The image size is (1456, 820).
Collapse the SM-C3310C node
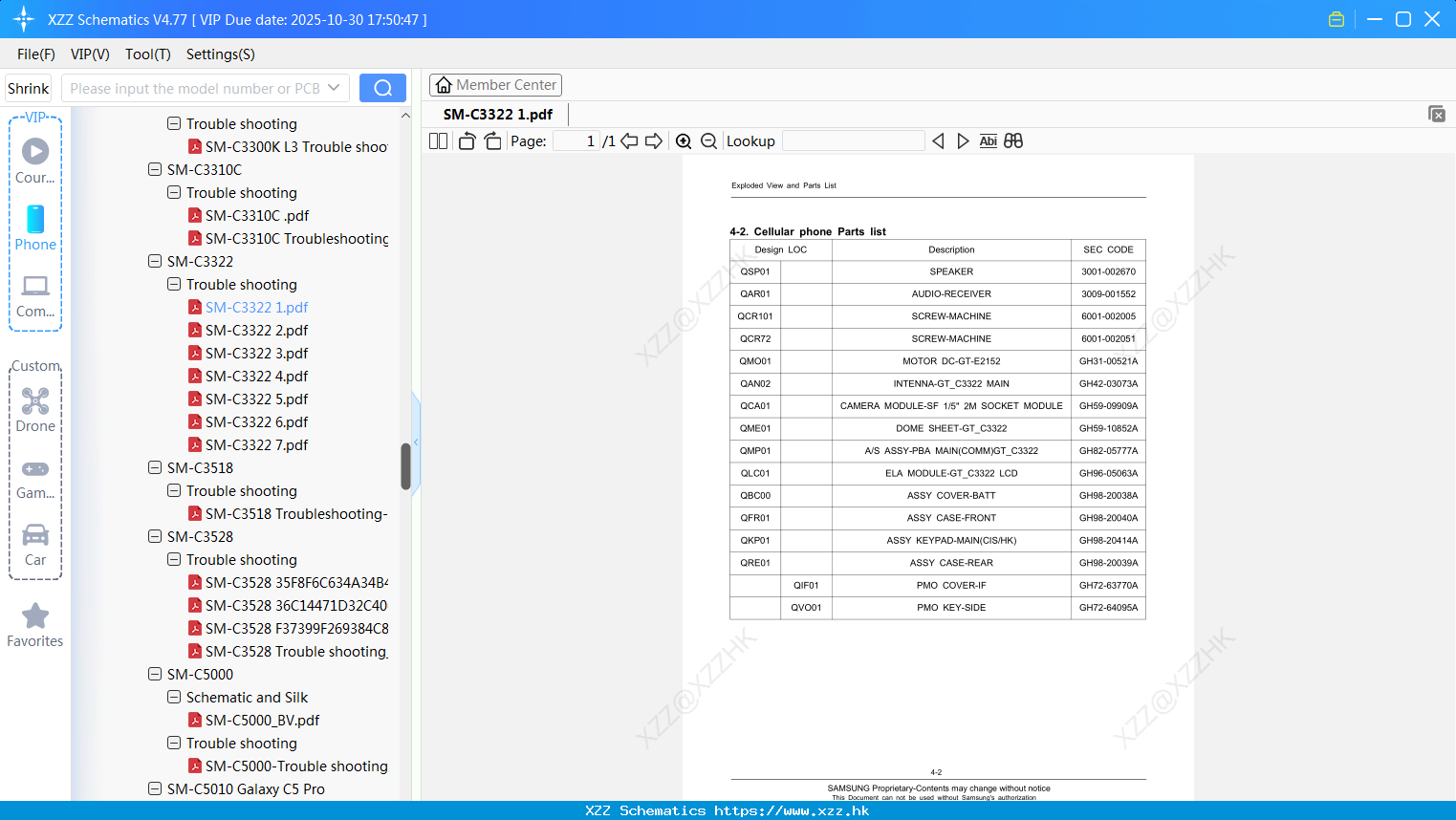tap(155, 169)
